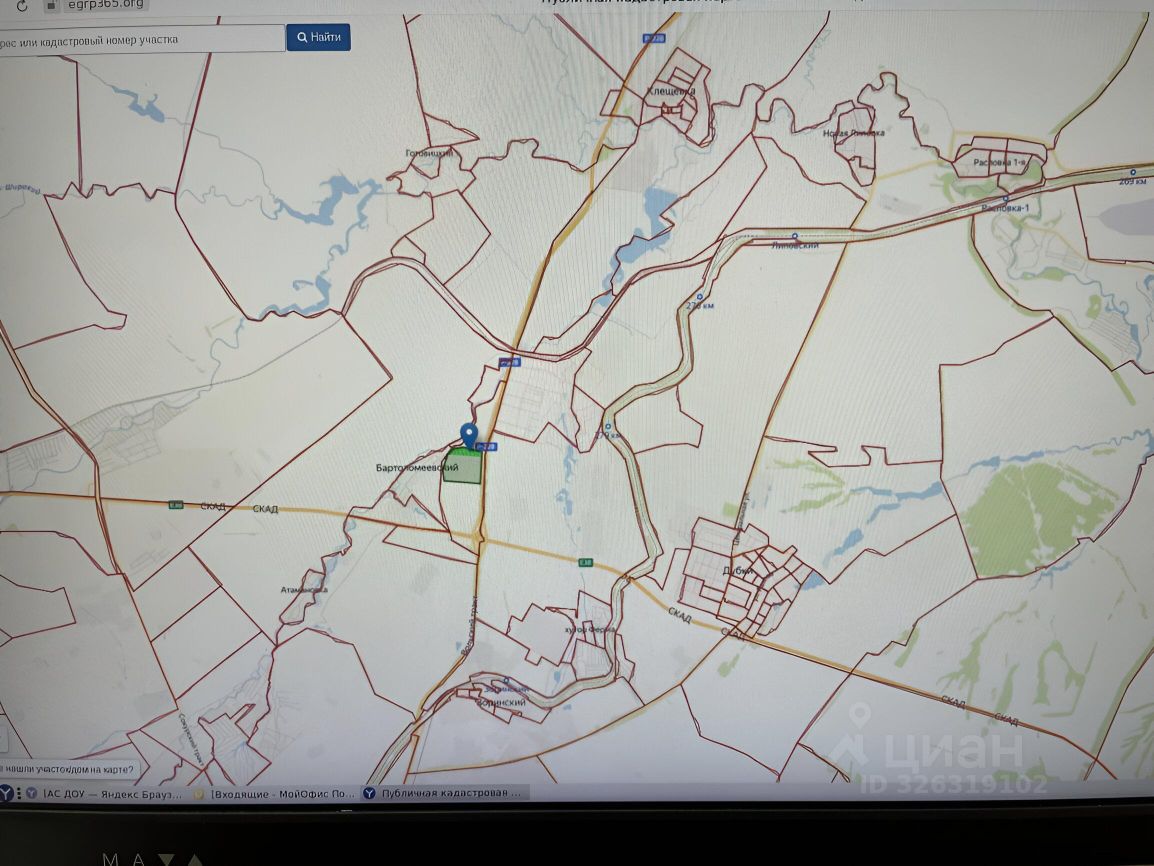The image size is (1154, 866).
Task: Click the blue location pin marker
Action: tap(469, 435)
